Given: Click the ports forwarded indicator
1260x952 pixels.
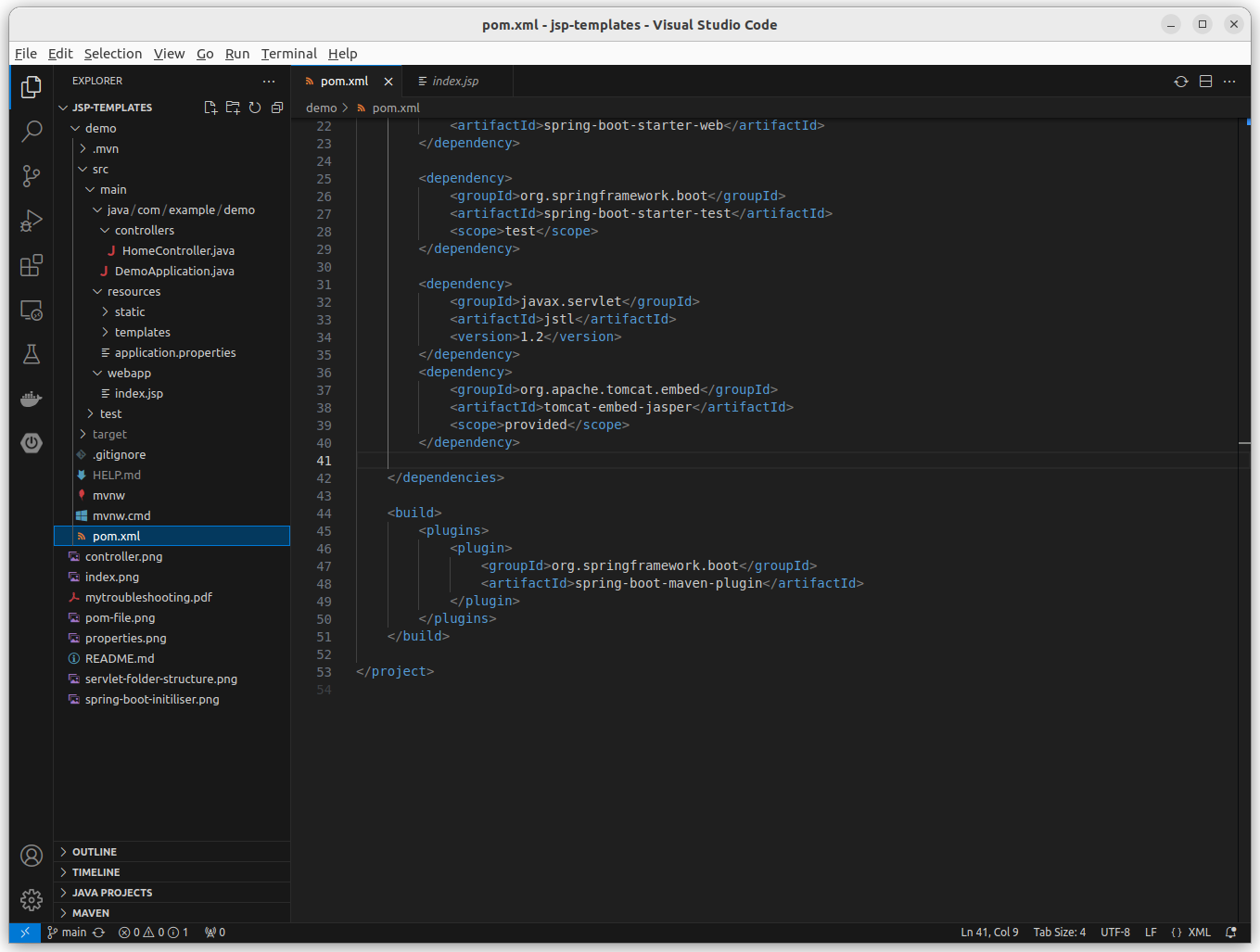Looking at the screenshot, I should point(215,933).
